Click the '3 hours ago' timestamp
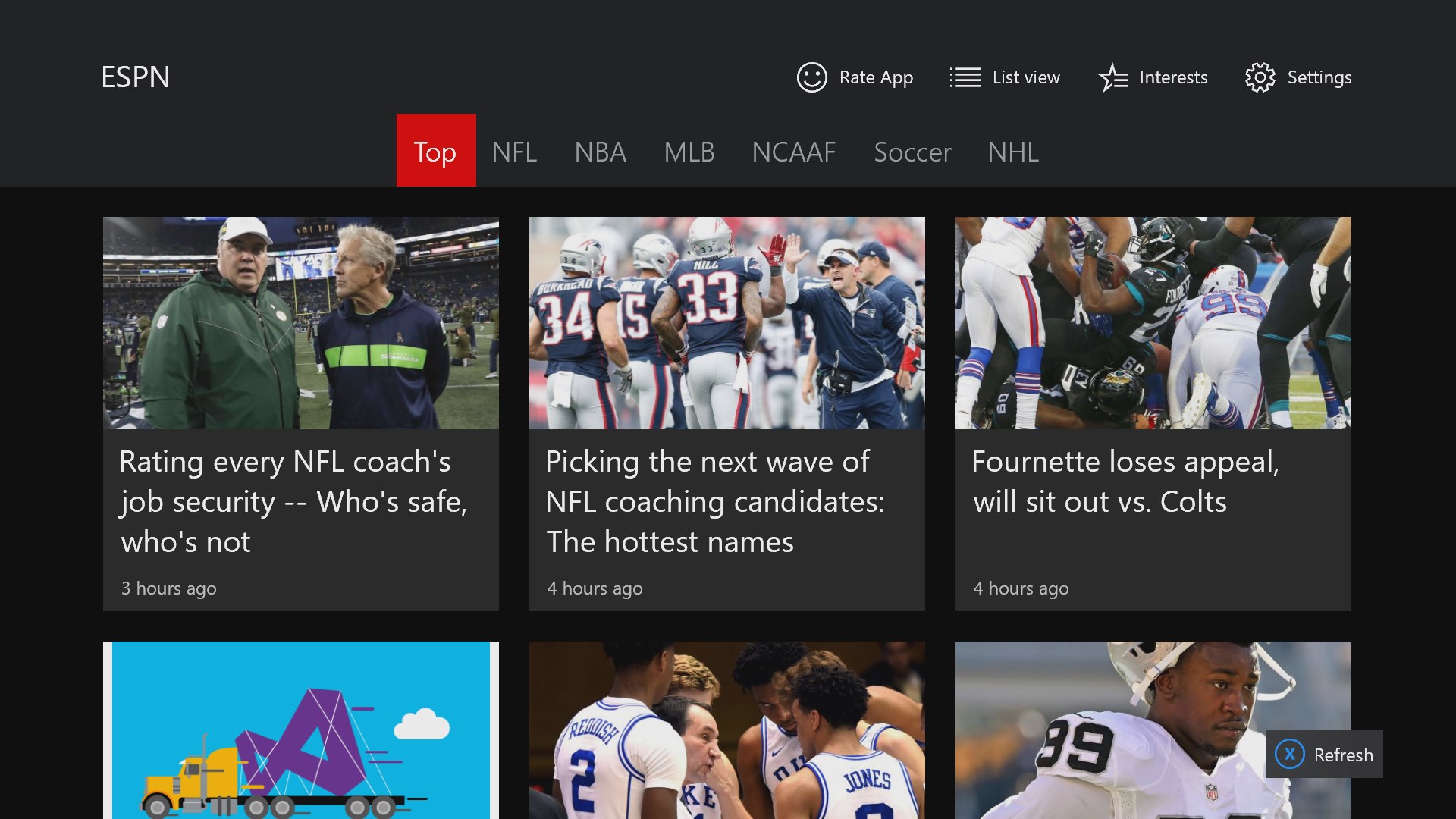 click(168, 588)
